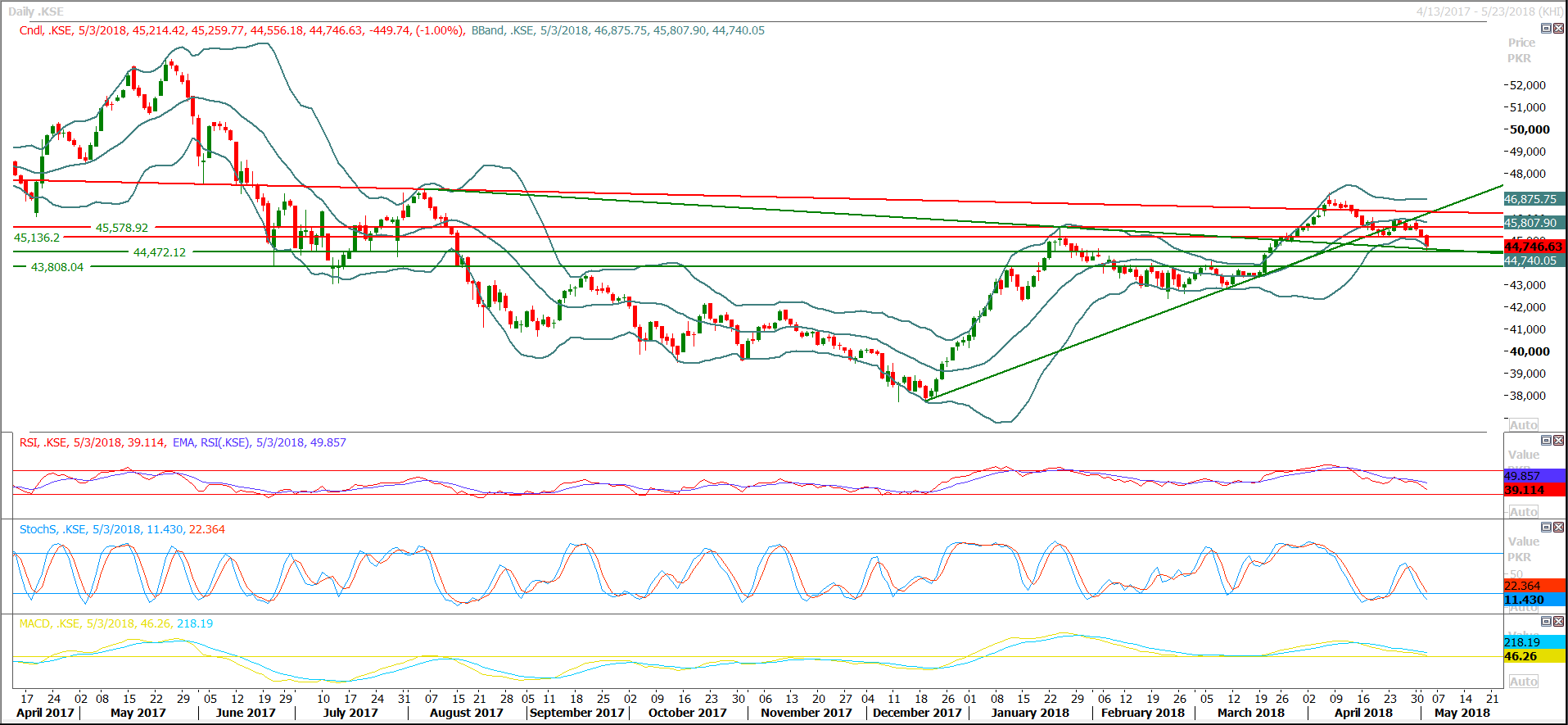Close the price candlestick chart panel
Image resolution: width=1568 pixels, height=725 pixels.
coord(1558,29)
